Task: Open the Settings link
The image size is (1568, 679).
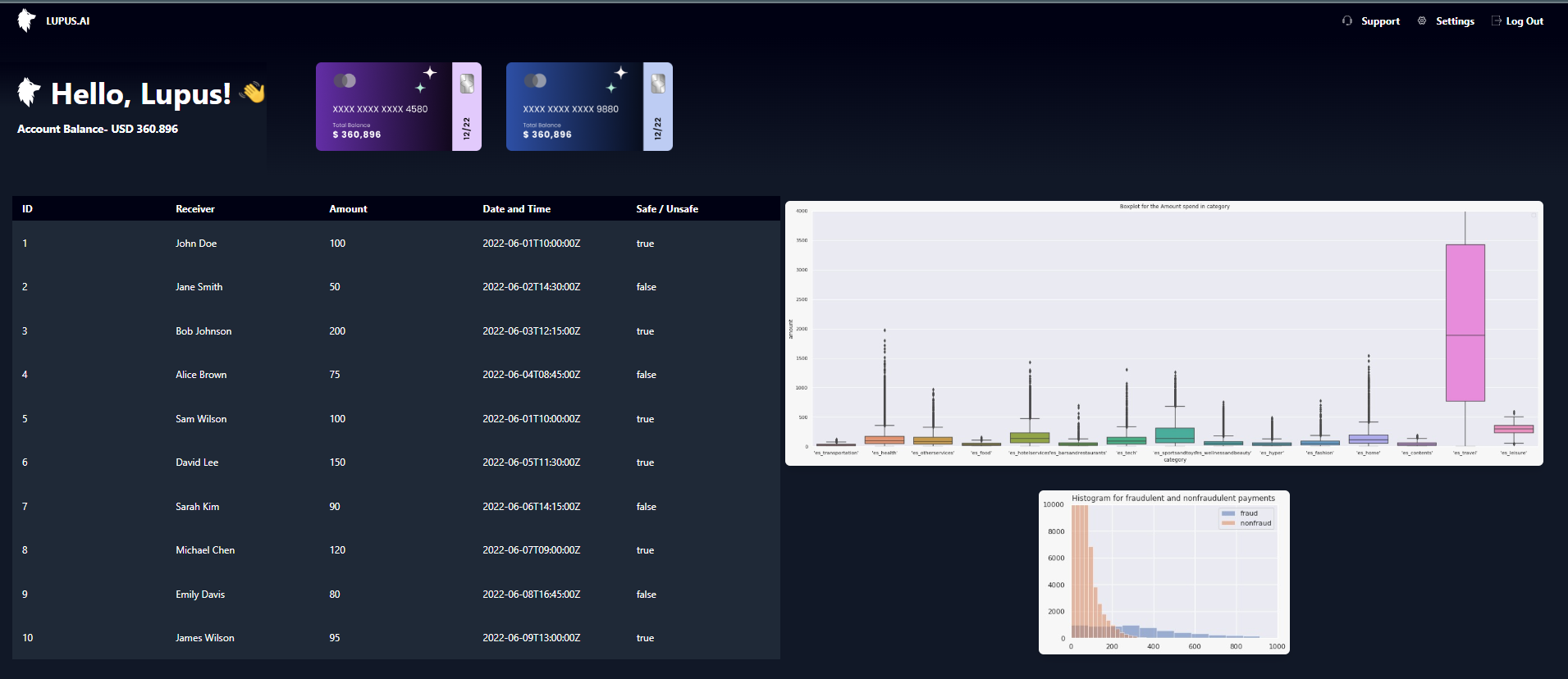Action: pos(1455,21)
